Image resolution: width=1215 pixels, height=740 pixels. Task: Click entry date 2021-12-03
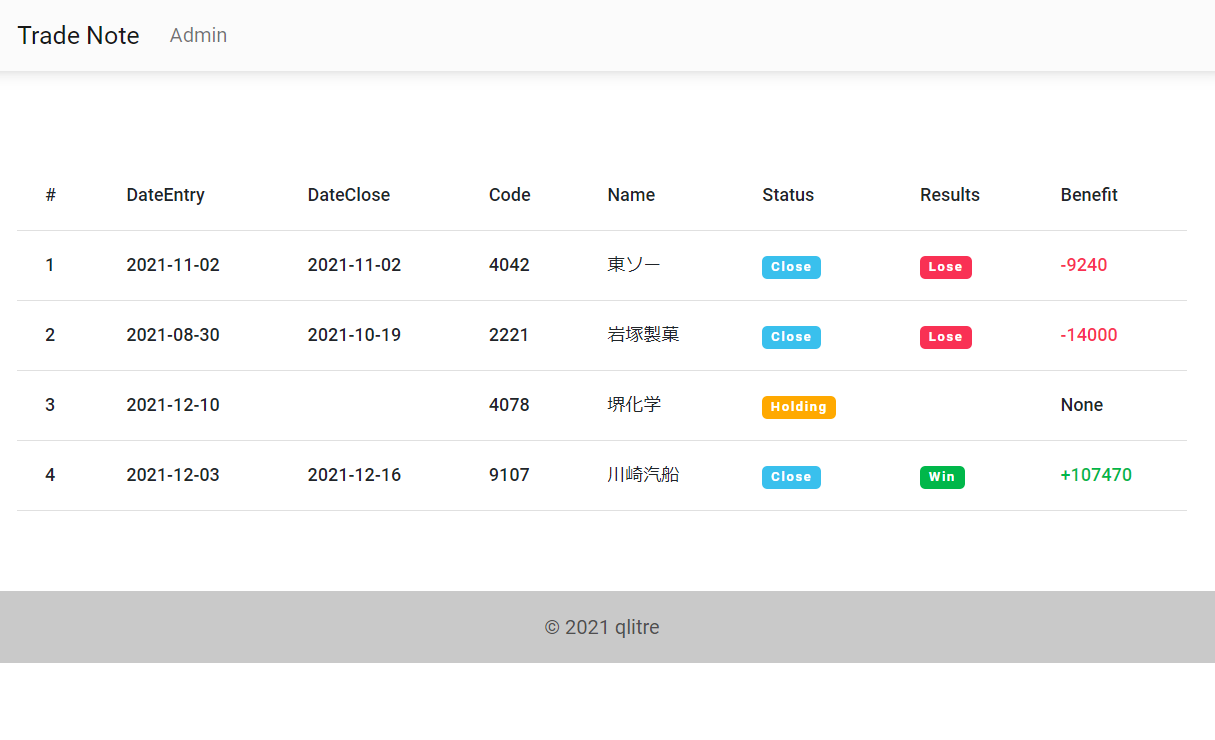(173, 475)
